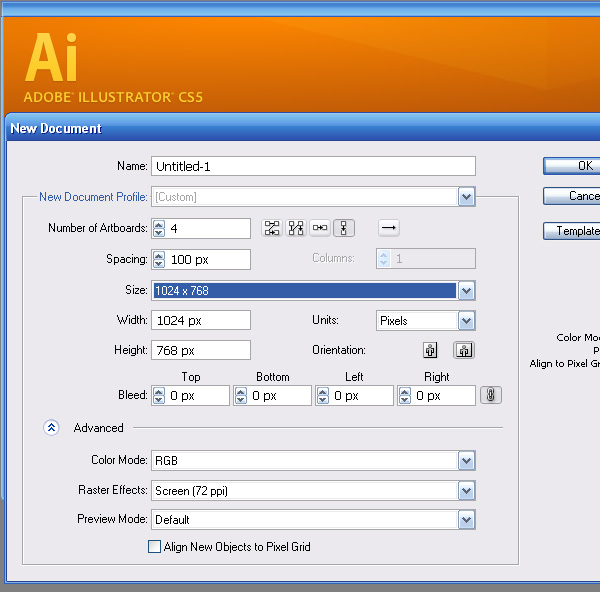
Task: Open the New Document Profile dropdown
Action: 466,197
